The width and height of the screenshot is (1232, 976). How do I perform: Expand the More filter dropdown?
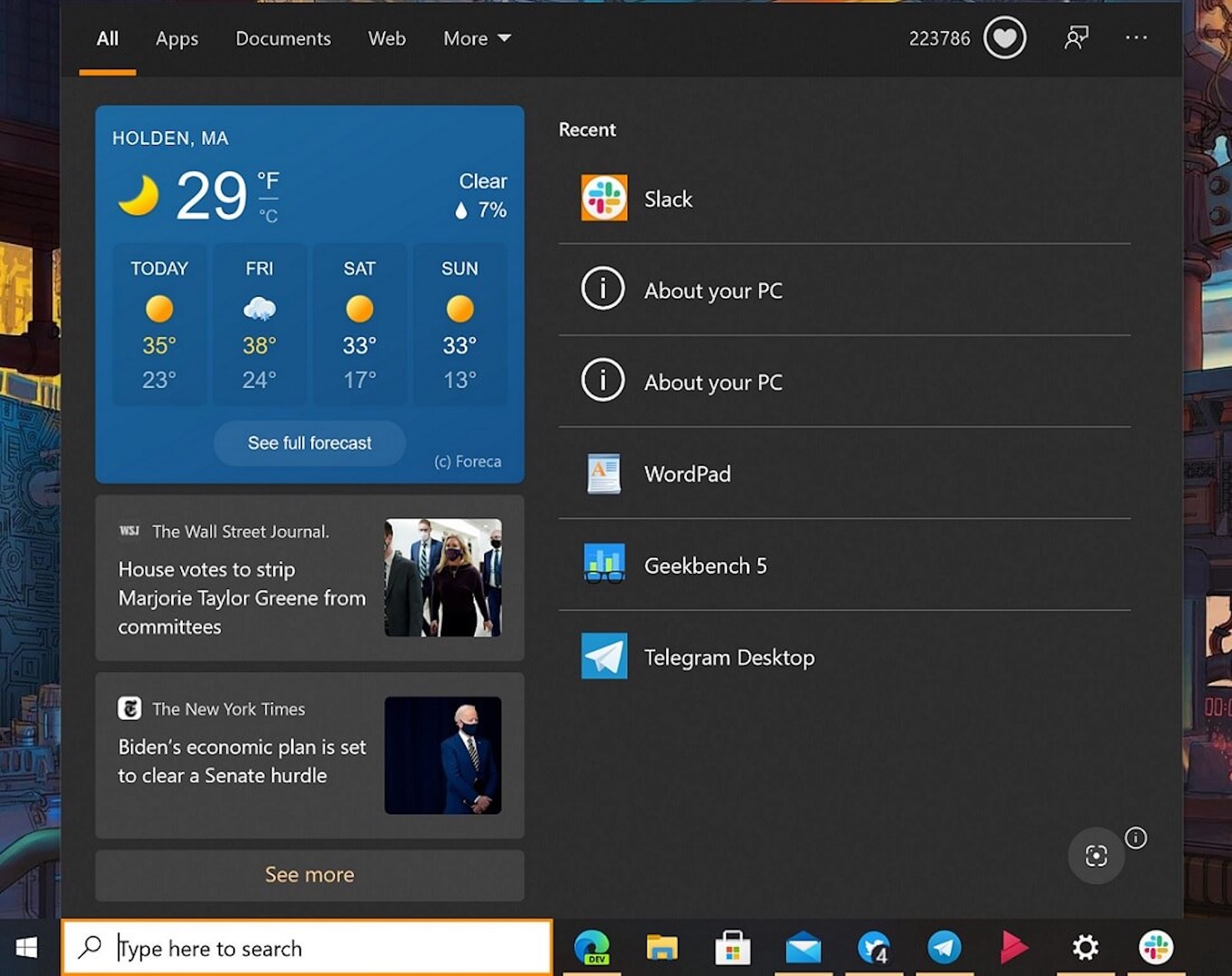[476, 39]
